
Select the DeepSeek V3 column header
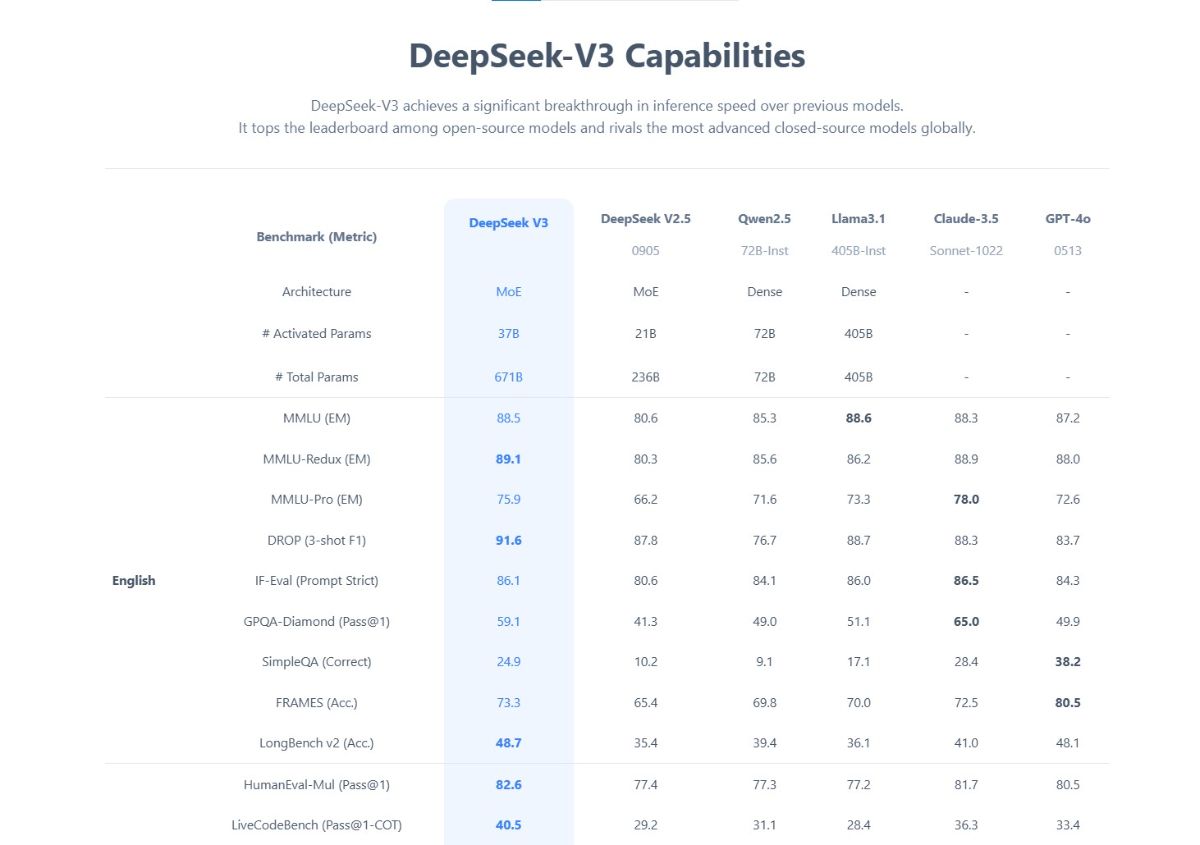coord(508,223)
